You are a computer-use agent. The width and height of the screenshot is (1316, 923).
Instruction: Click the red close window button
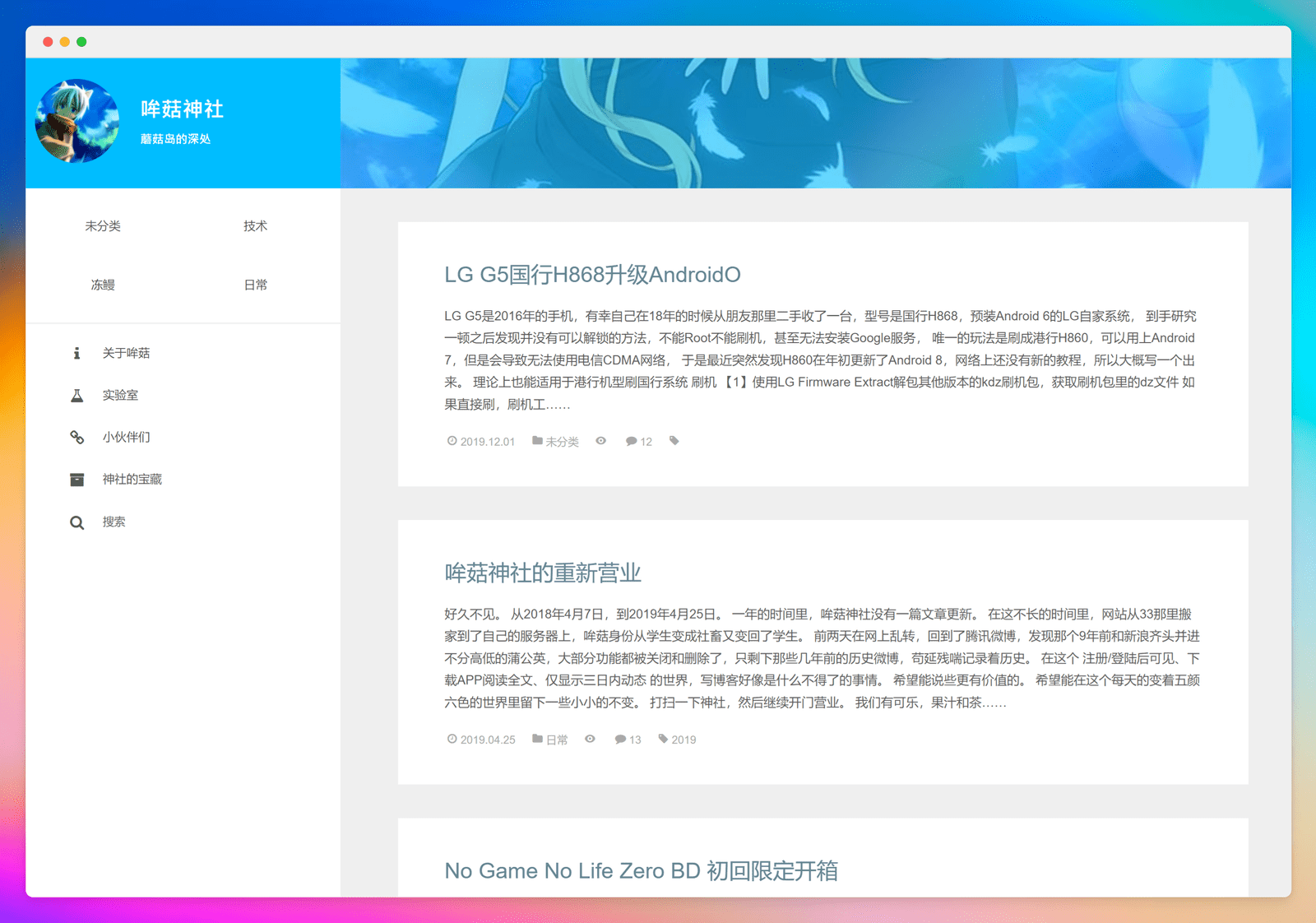pos(48,42)
